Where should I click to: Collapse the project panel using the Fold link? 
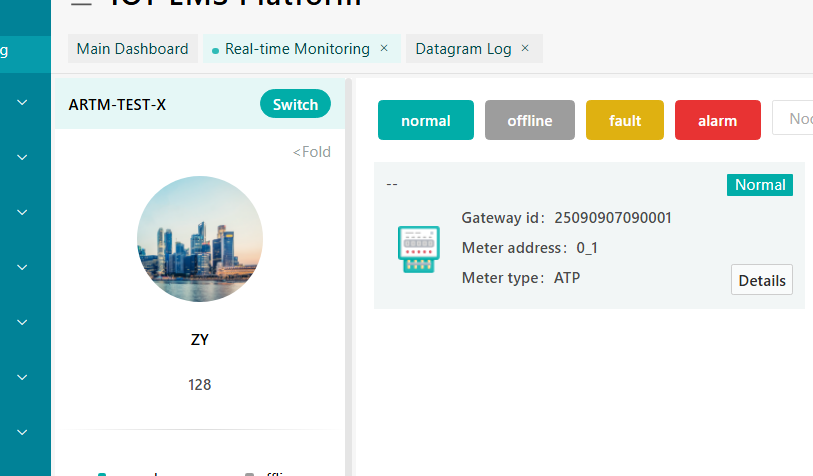(x=311, y=152)
